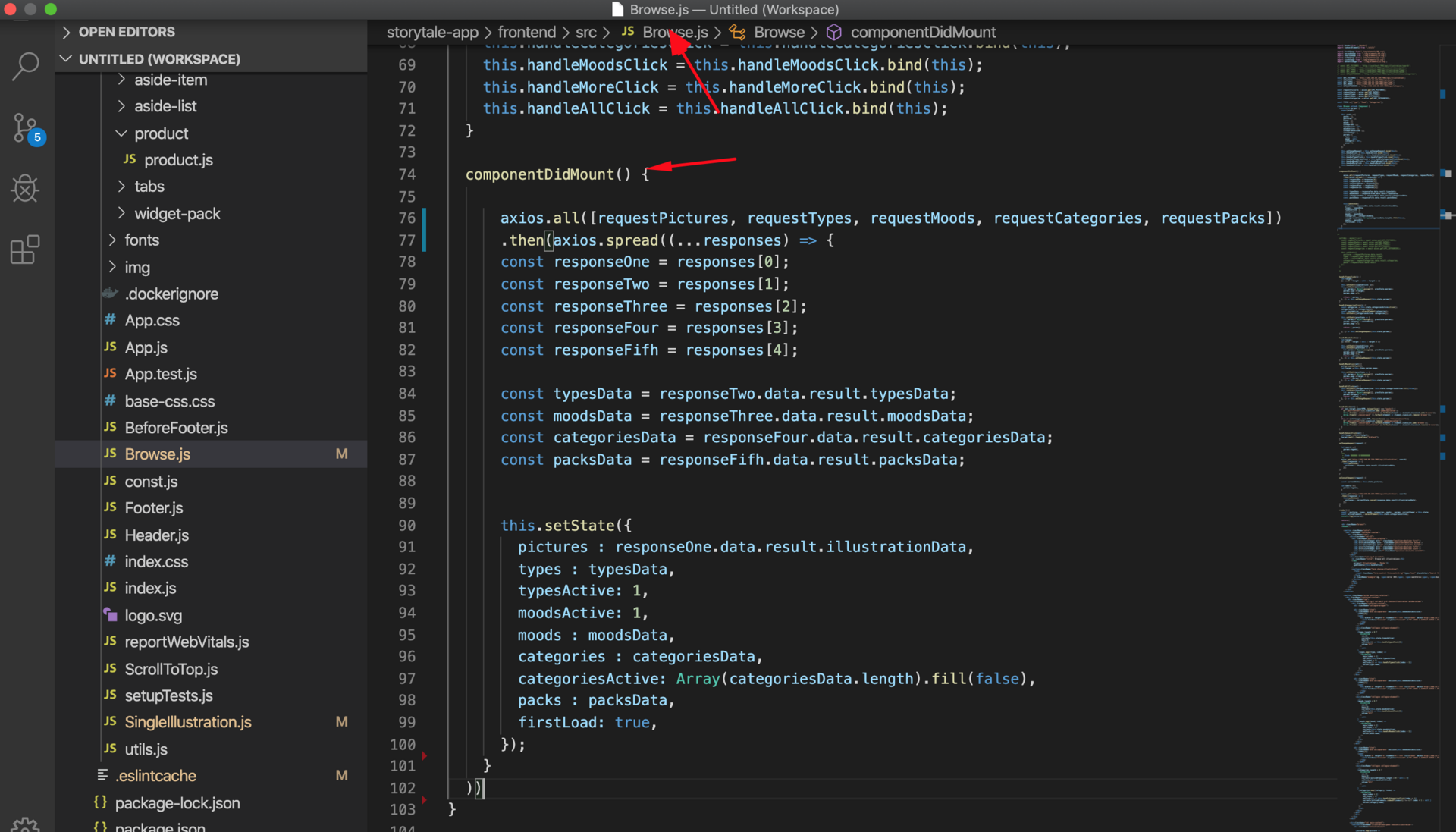The width and height of the screenshot is (1456, 832).
Task: Click the firstLoad: true line
Action: point(587,723)
